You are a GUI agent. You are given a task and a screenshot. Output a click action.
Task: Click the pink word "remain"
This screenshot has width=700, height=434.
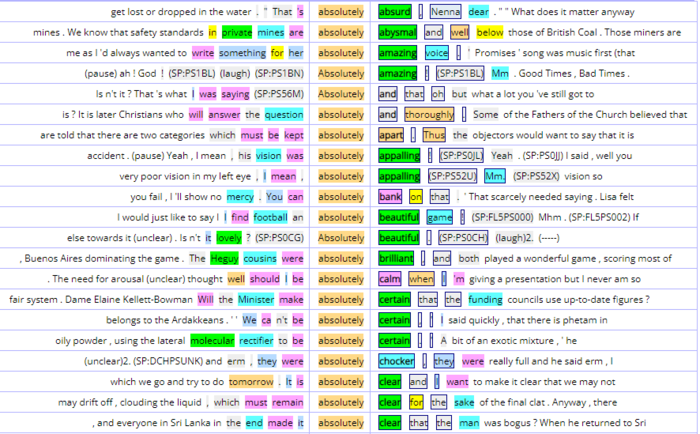(x=288, y=402)
